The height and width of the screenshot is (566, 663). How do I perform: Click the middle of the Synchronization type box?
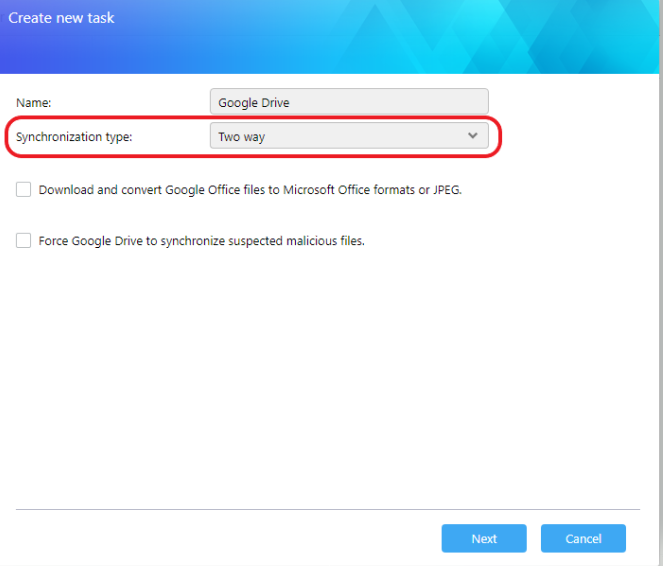pyautogui.click(x=349, y=136)
